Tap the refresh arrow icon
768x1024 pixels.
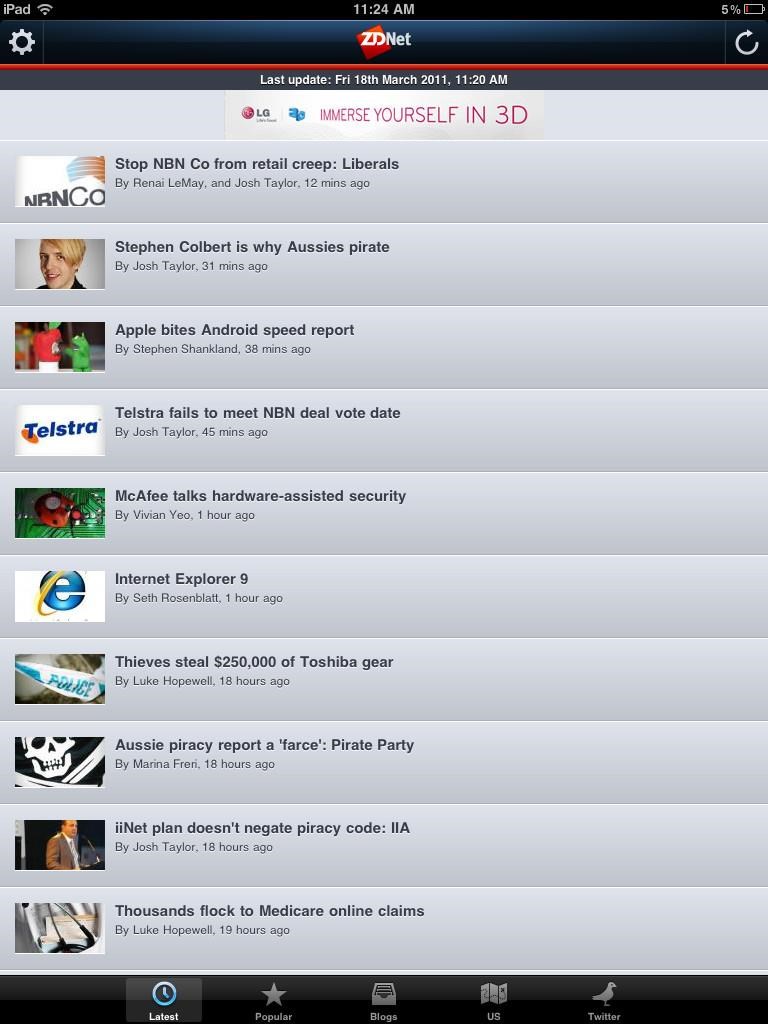[746, 43]
